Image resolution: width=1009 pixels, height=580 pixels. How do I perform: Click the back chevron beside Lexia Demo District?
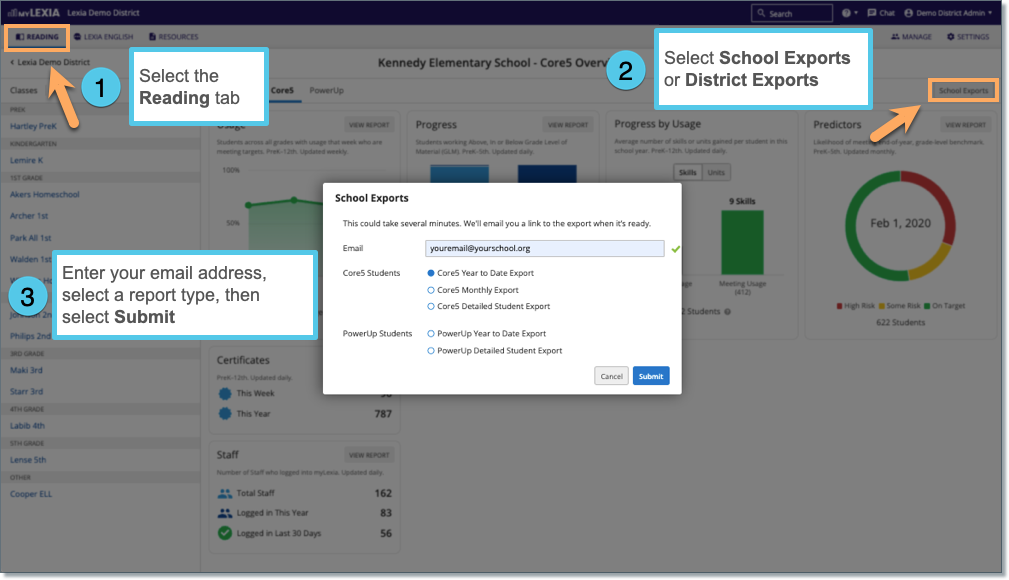point(12,62)
